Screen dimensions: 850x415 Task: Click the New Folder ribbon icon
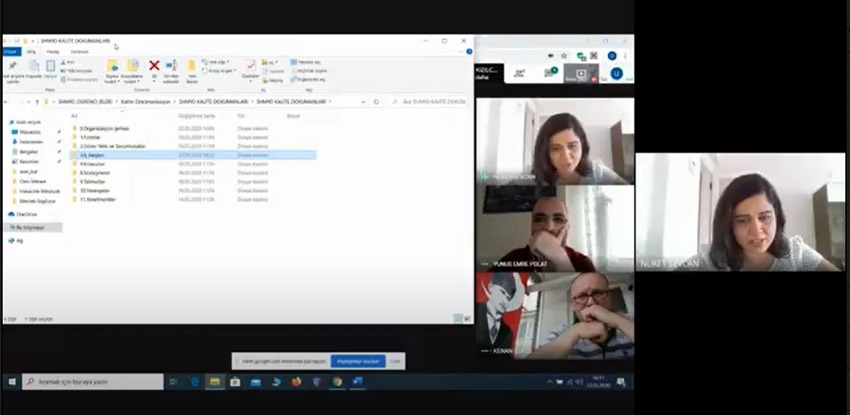coord(192,68)
